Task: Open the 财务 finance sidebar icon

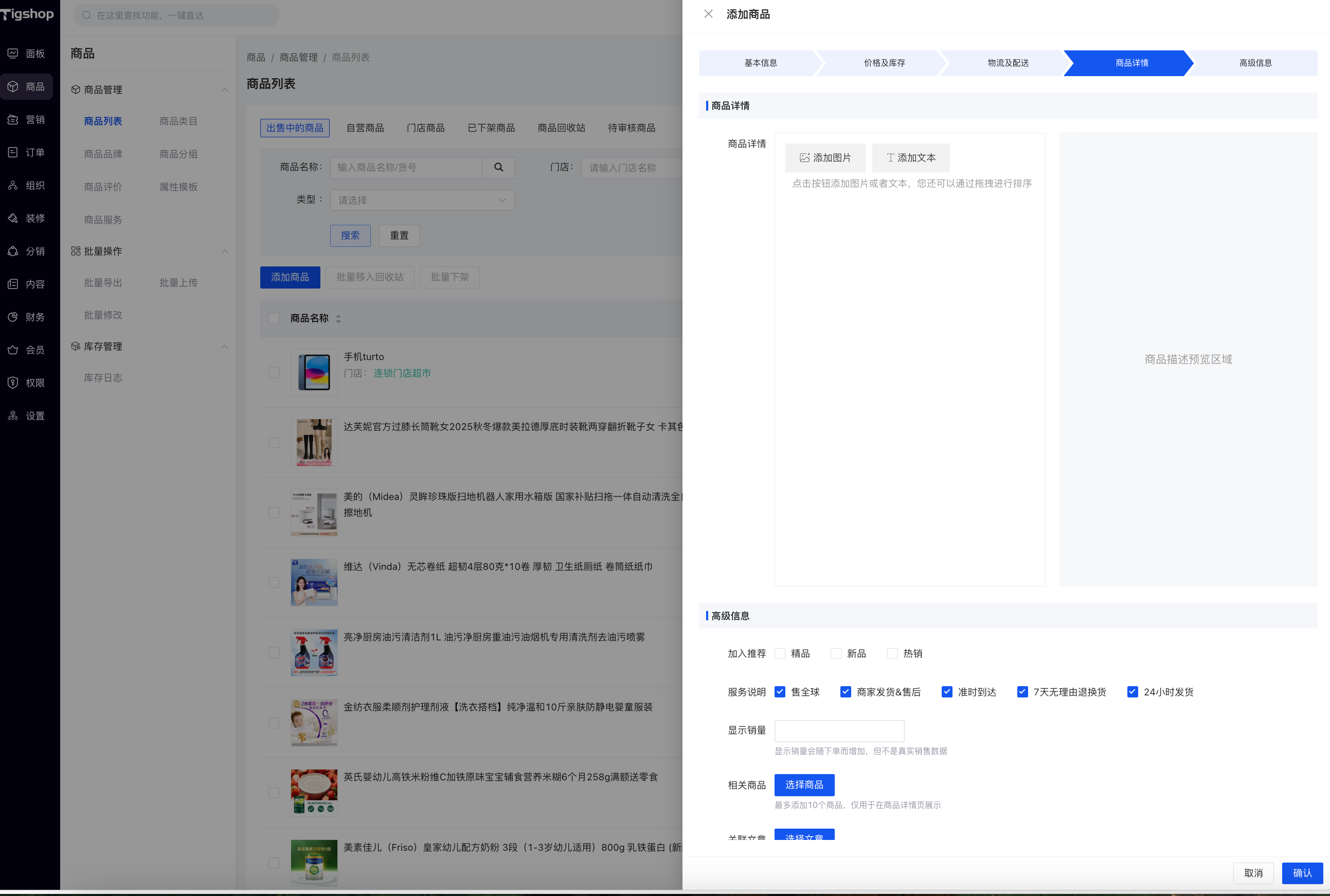Action: click(x=13, y=316)
